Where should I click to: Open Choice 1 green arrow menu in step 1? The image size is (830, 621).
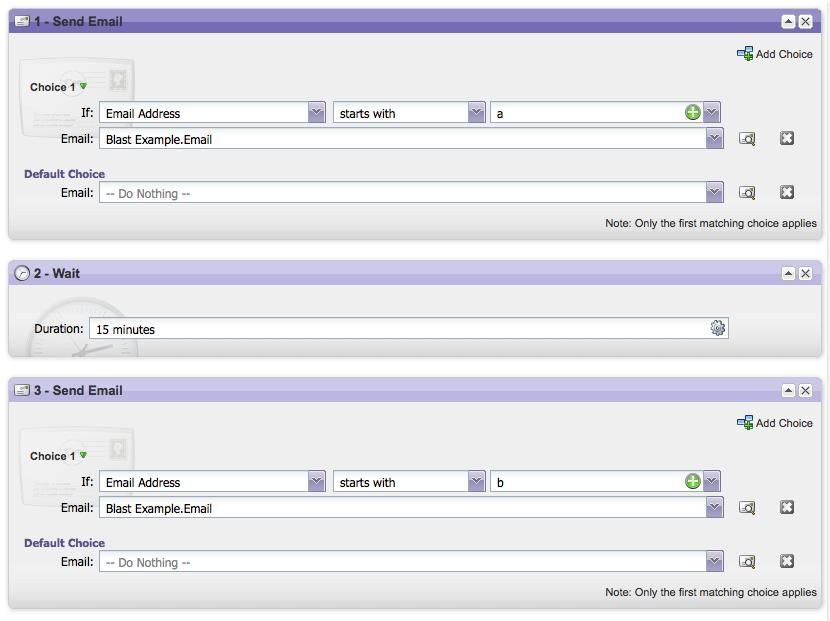83,87
